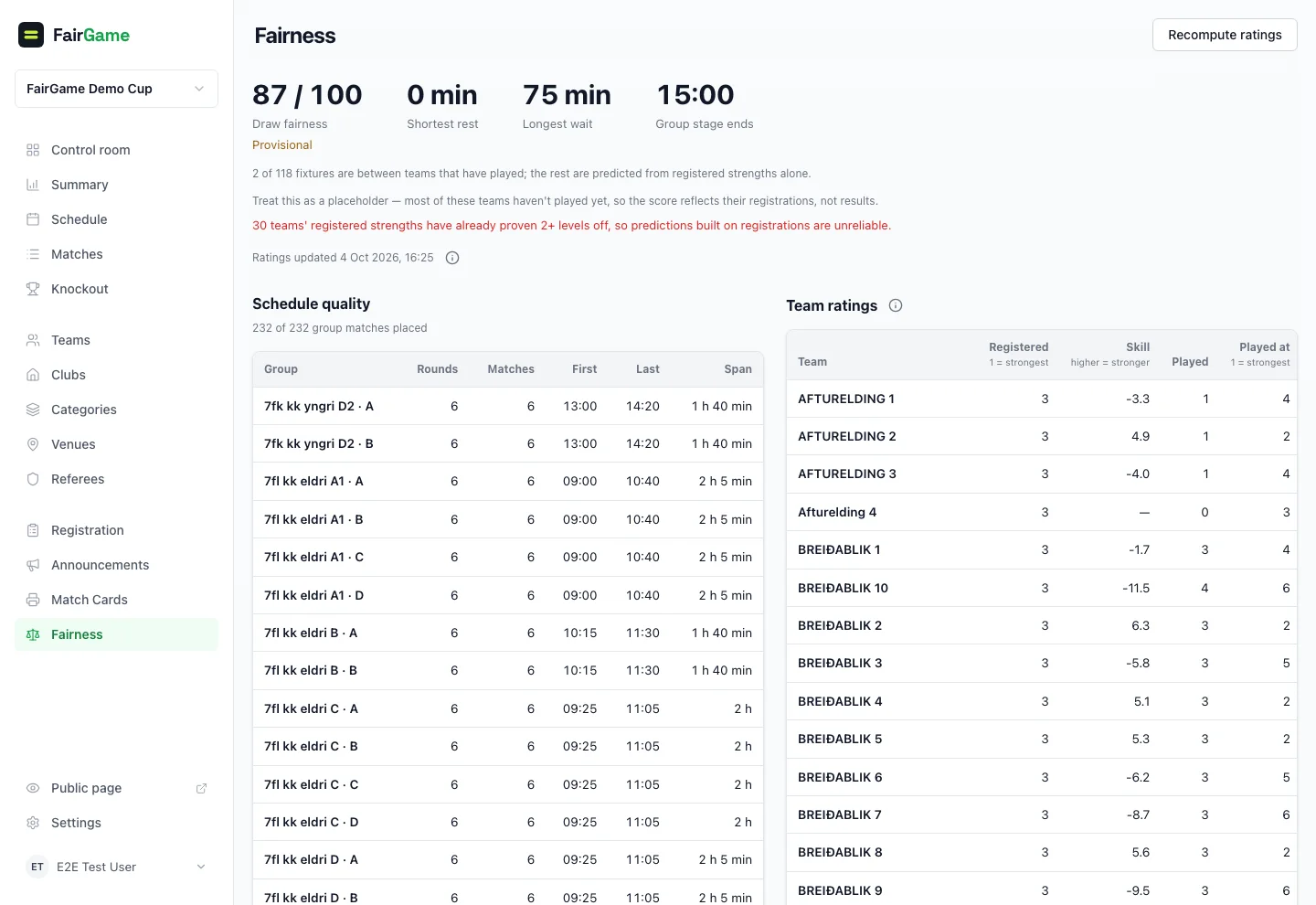Click the Summary chart icon
The height and width of the screenshot is (905, 1316).
click(33, 185)
